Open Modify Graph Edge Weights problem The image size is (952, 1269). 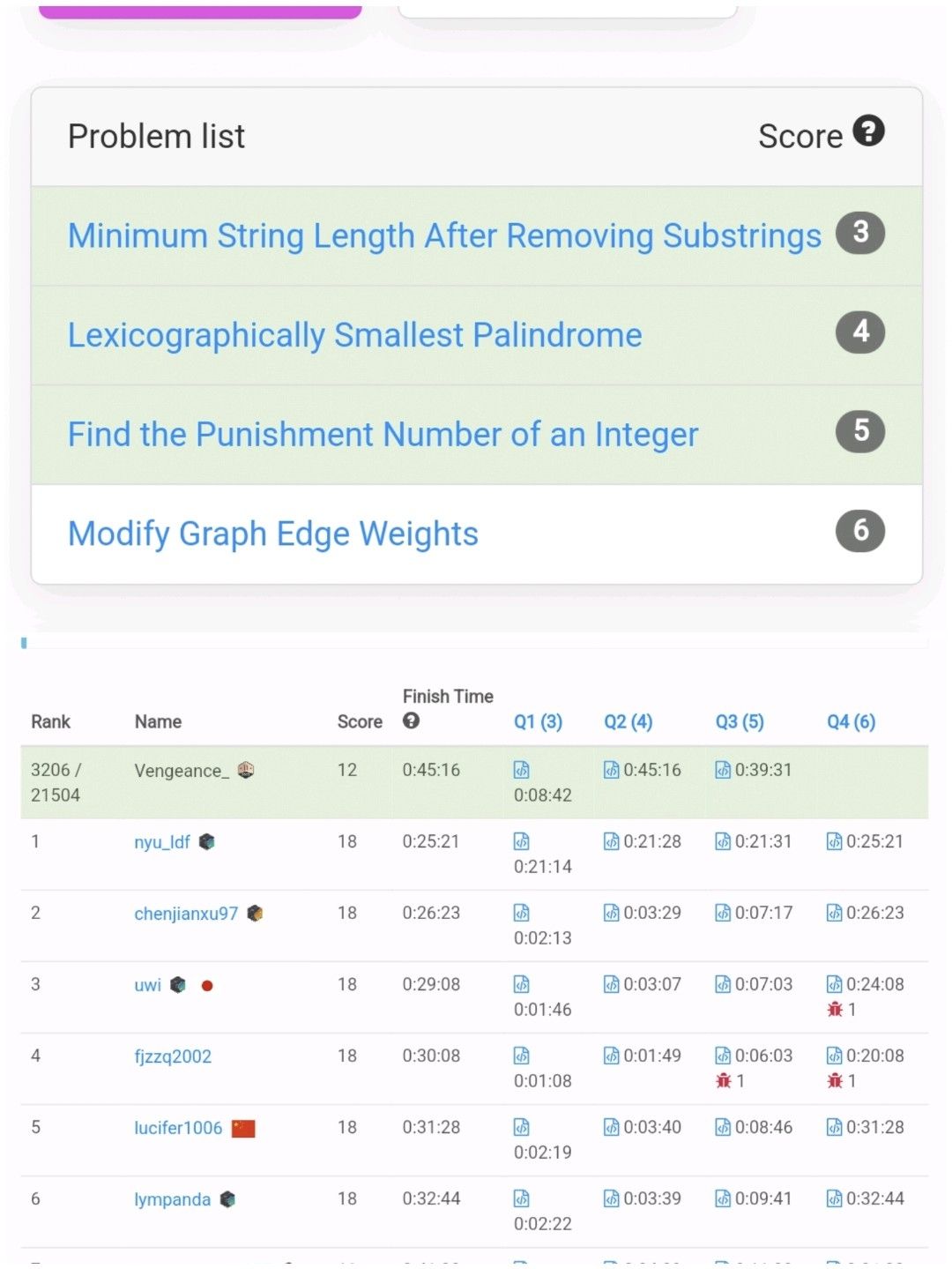point(272,534)
